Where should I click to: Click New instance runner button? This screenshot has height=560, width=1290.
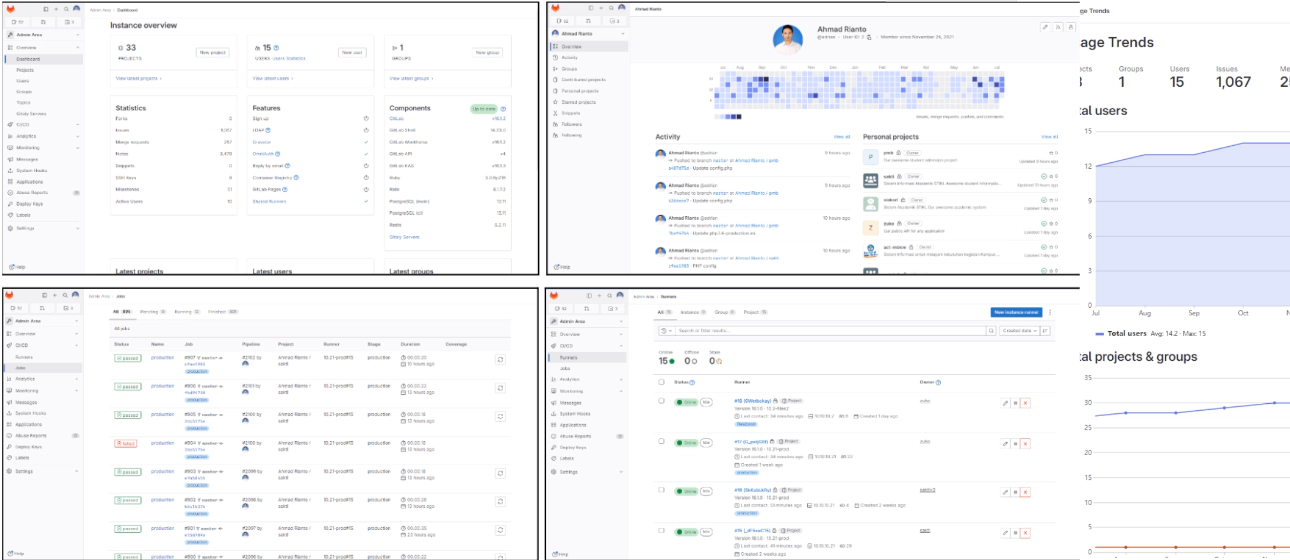1017,312
